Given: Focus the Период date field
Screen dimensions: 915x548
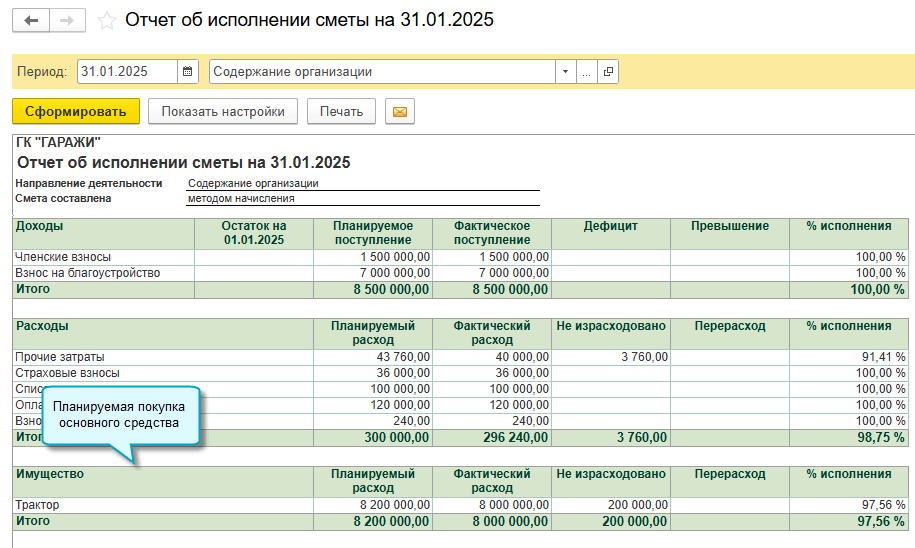Looking at the screenshot, I should pos(127,72).
